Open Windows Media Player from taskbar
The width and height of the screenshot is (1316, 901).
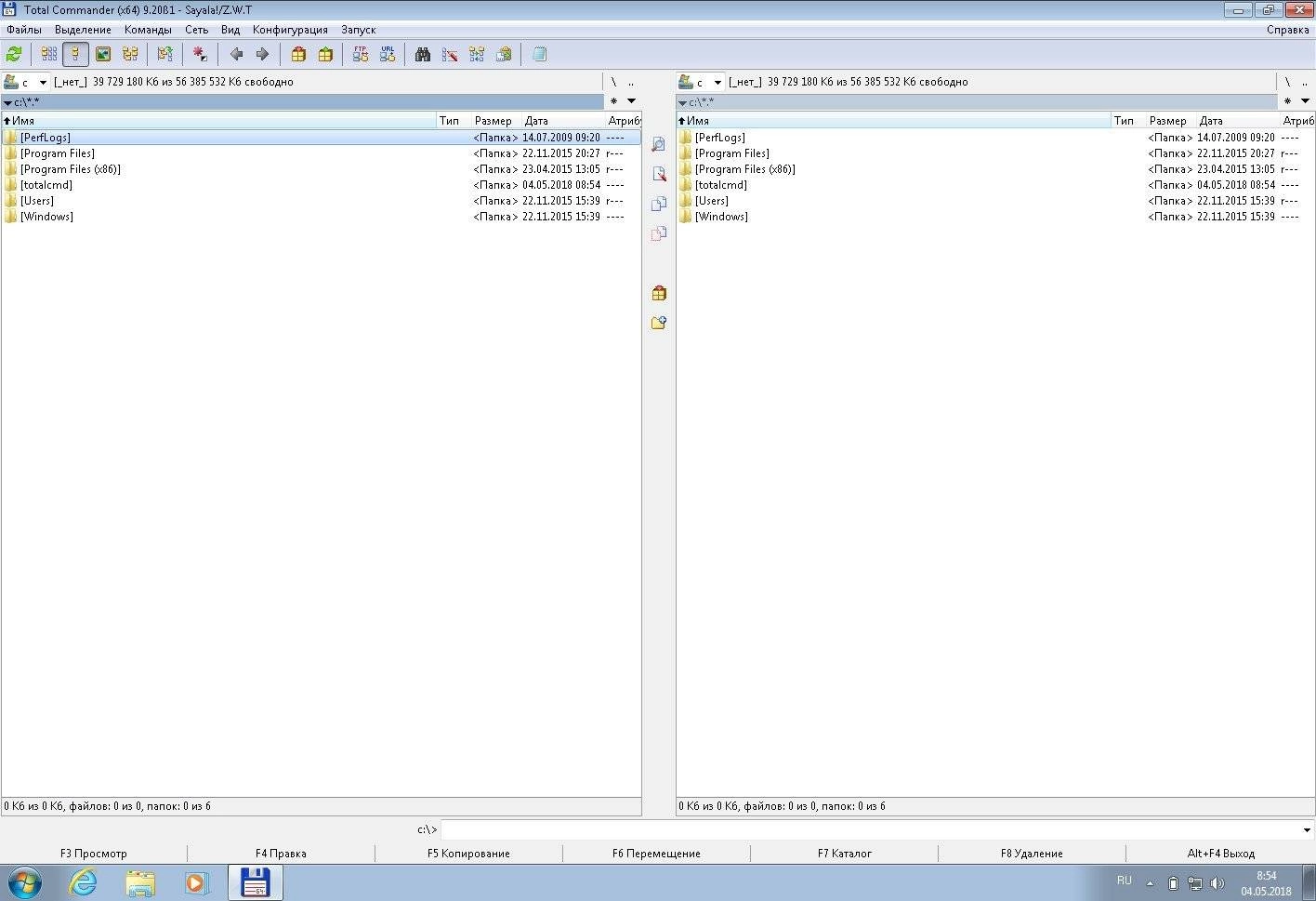(197, 882)
